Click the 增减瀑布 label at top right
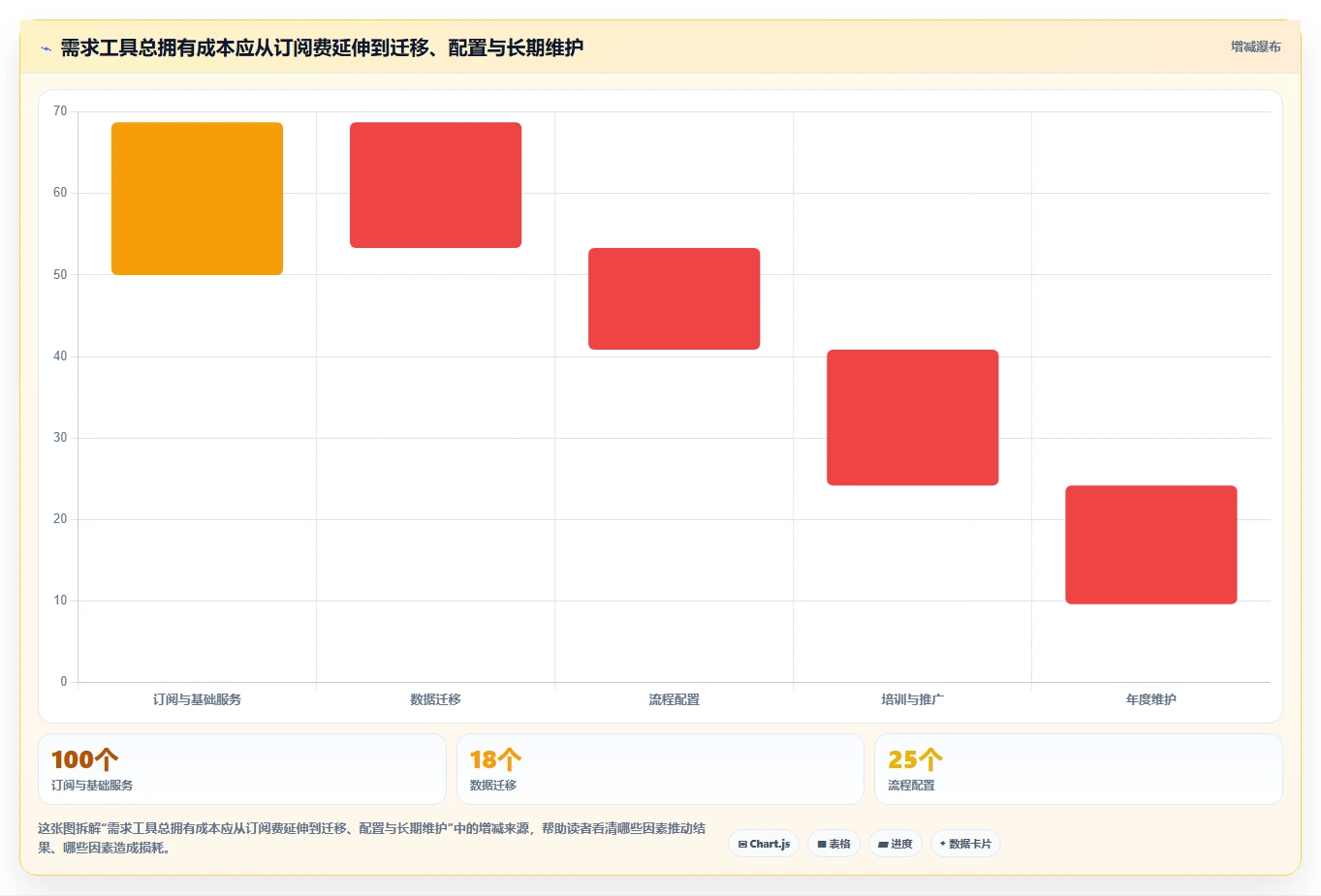Image resolution: width=1321 pixels, height=896 pixels. point(1255,46)
